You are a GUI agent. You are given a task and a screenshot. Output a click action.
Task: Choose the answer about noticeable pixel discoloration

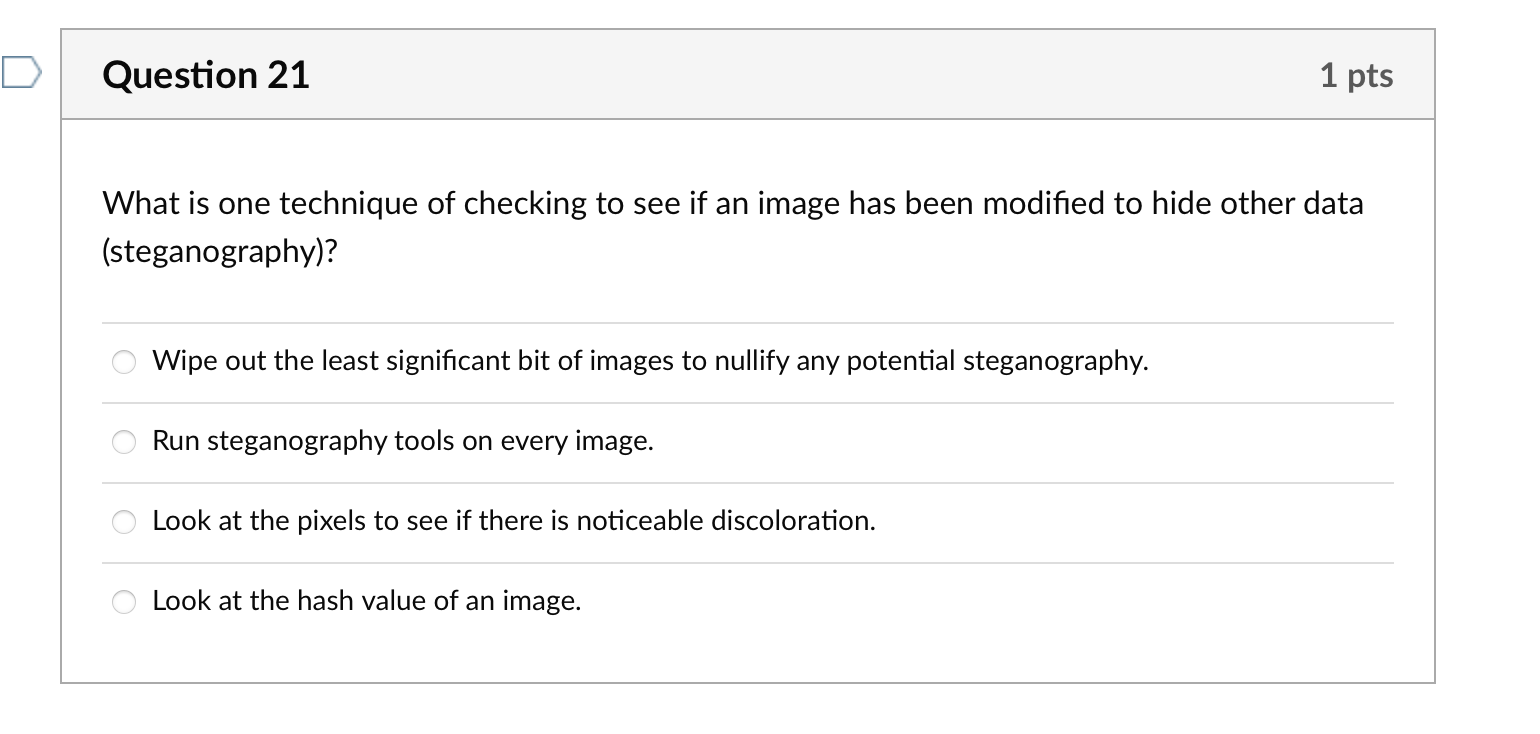514,520
